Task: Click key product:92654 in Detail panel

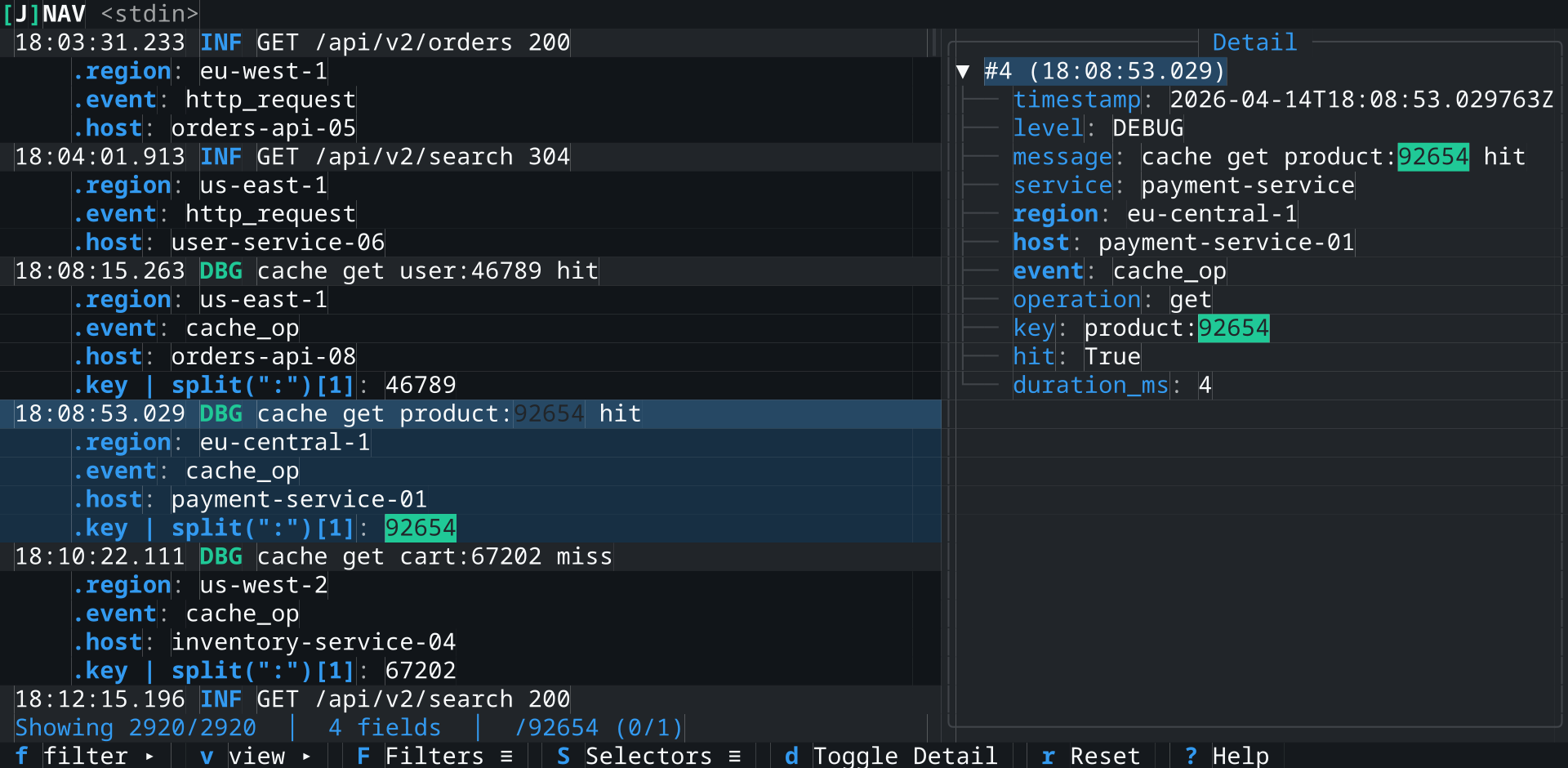Action: coord(1141,328)
